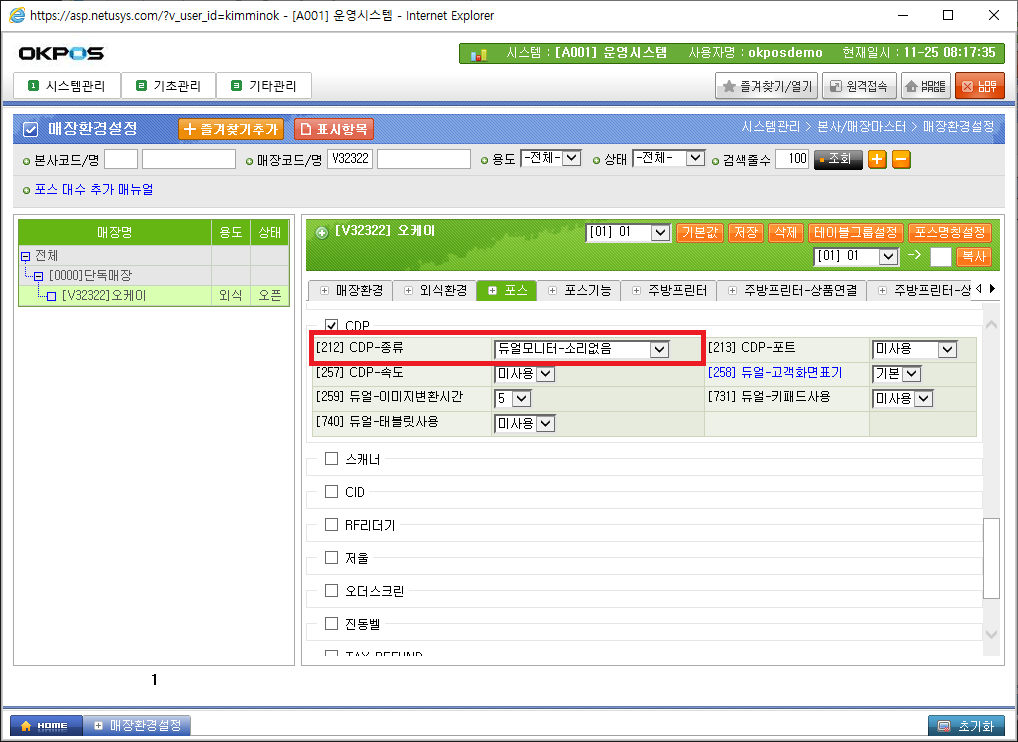Image resolution: width=1018 pixels, height=742 pixels.
Task: Collapse the 전체 tree node
Action: coord(25,256)
